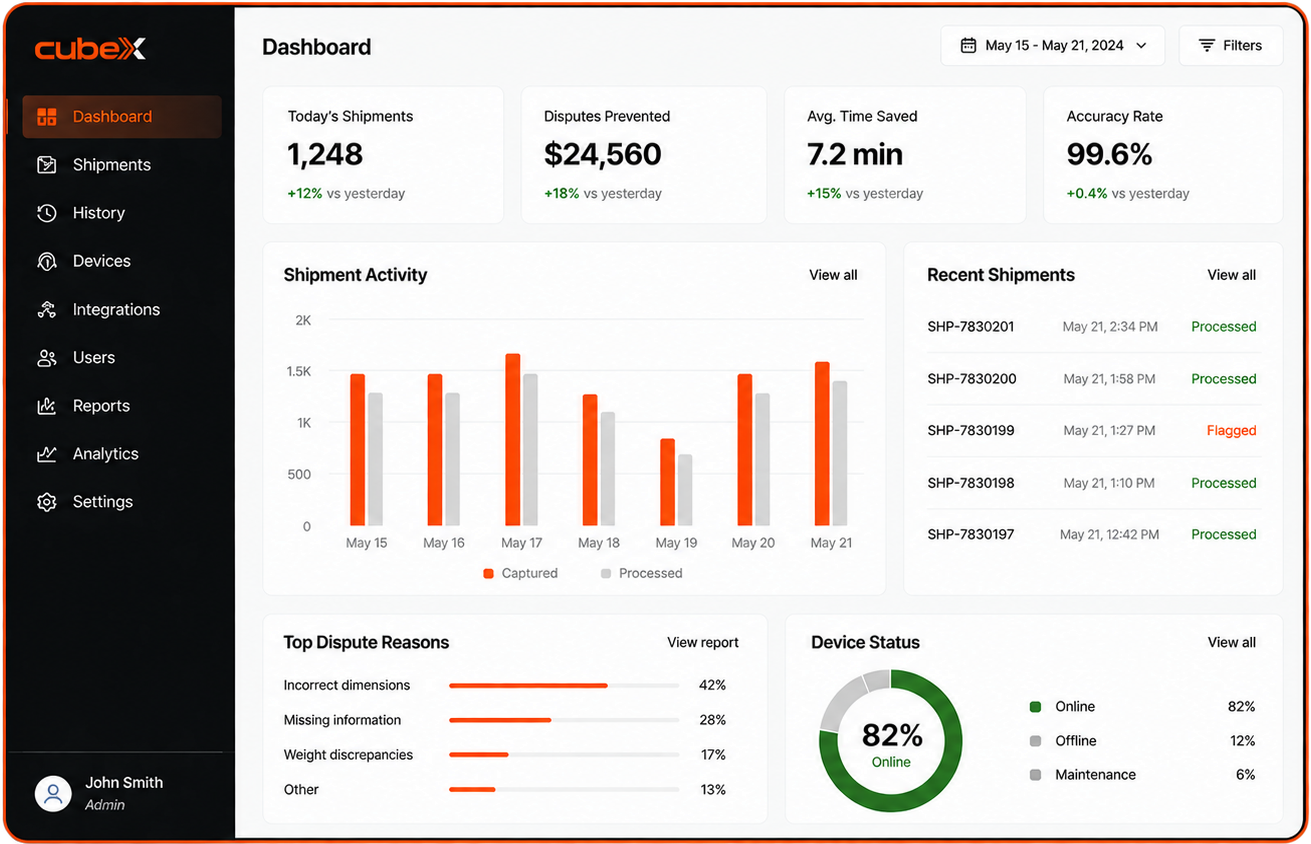Click the Today's Shipments value 1,248
The image size is (1311, 844).
[x=325, y=155]
